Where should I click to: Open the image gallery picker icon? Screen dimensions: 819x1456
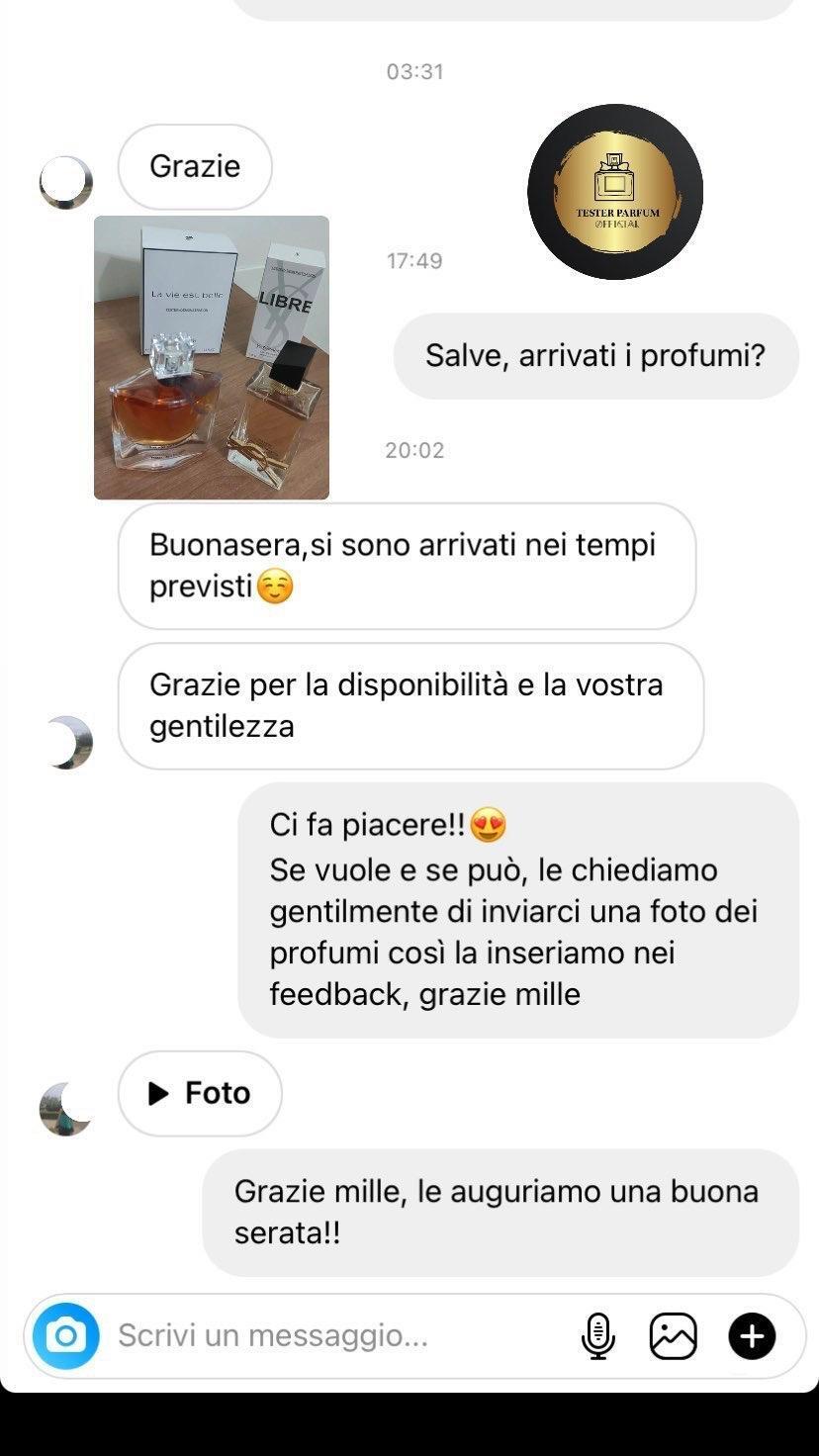(673, 1336)
